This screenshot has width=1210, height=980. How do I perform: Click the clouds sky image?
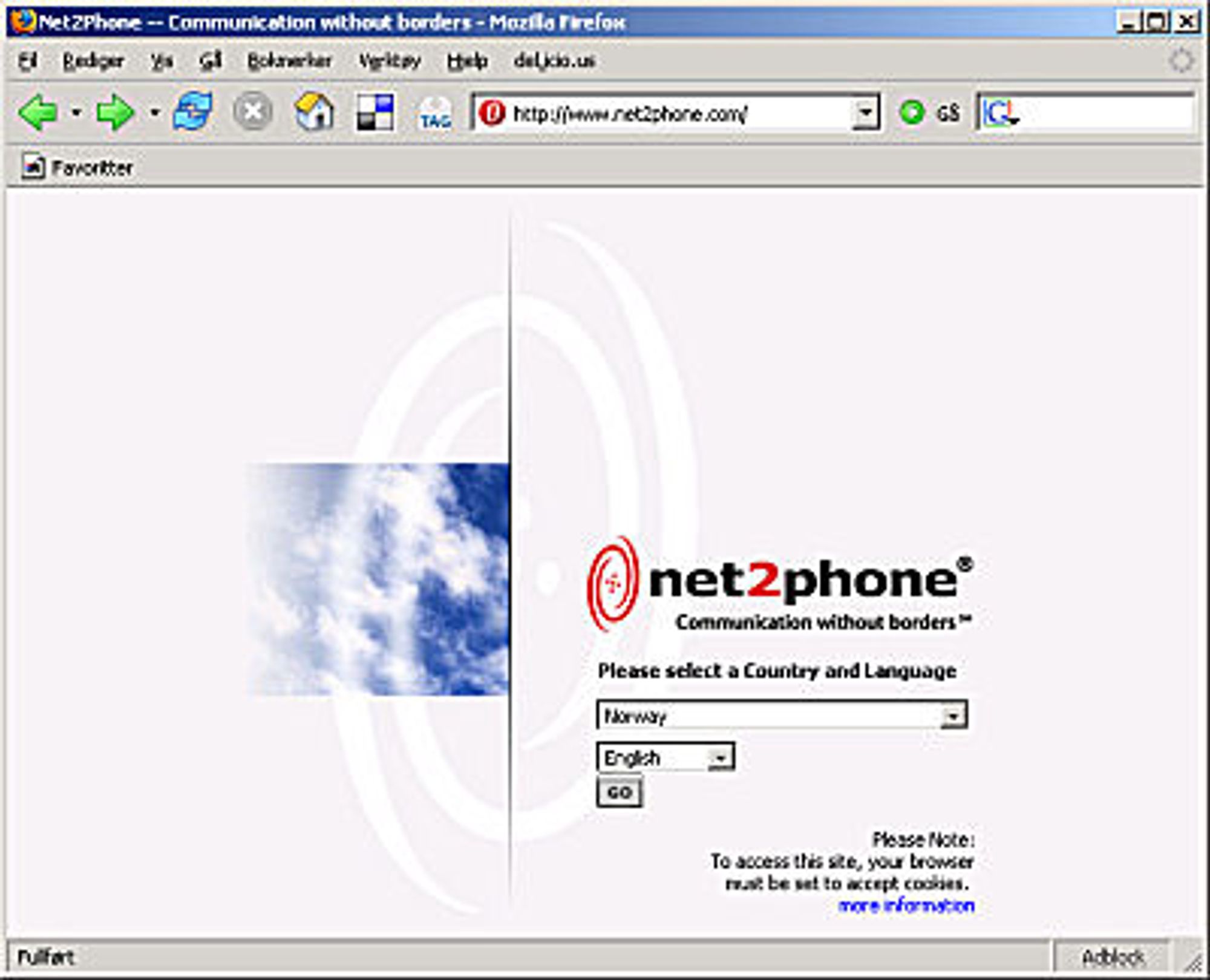pyautogui.click(x=378, y=580)
